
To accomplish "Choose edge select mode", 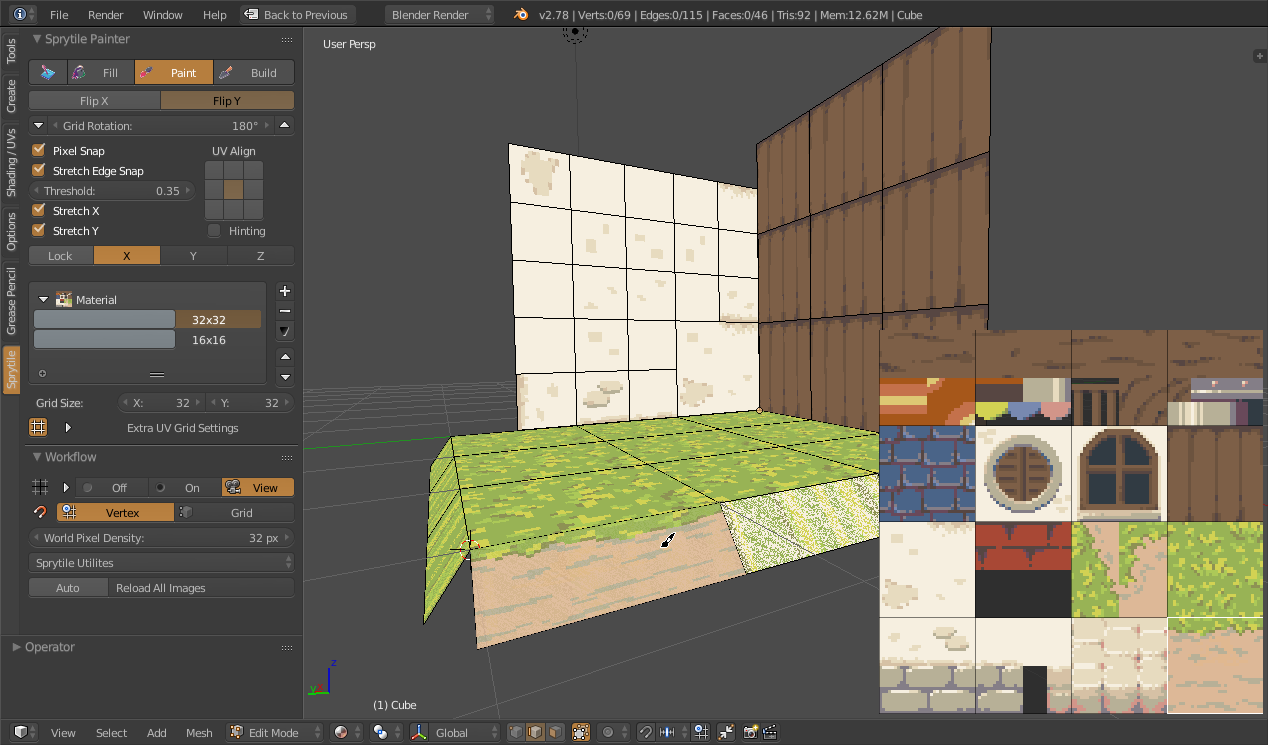I will point(536,732).
